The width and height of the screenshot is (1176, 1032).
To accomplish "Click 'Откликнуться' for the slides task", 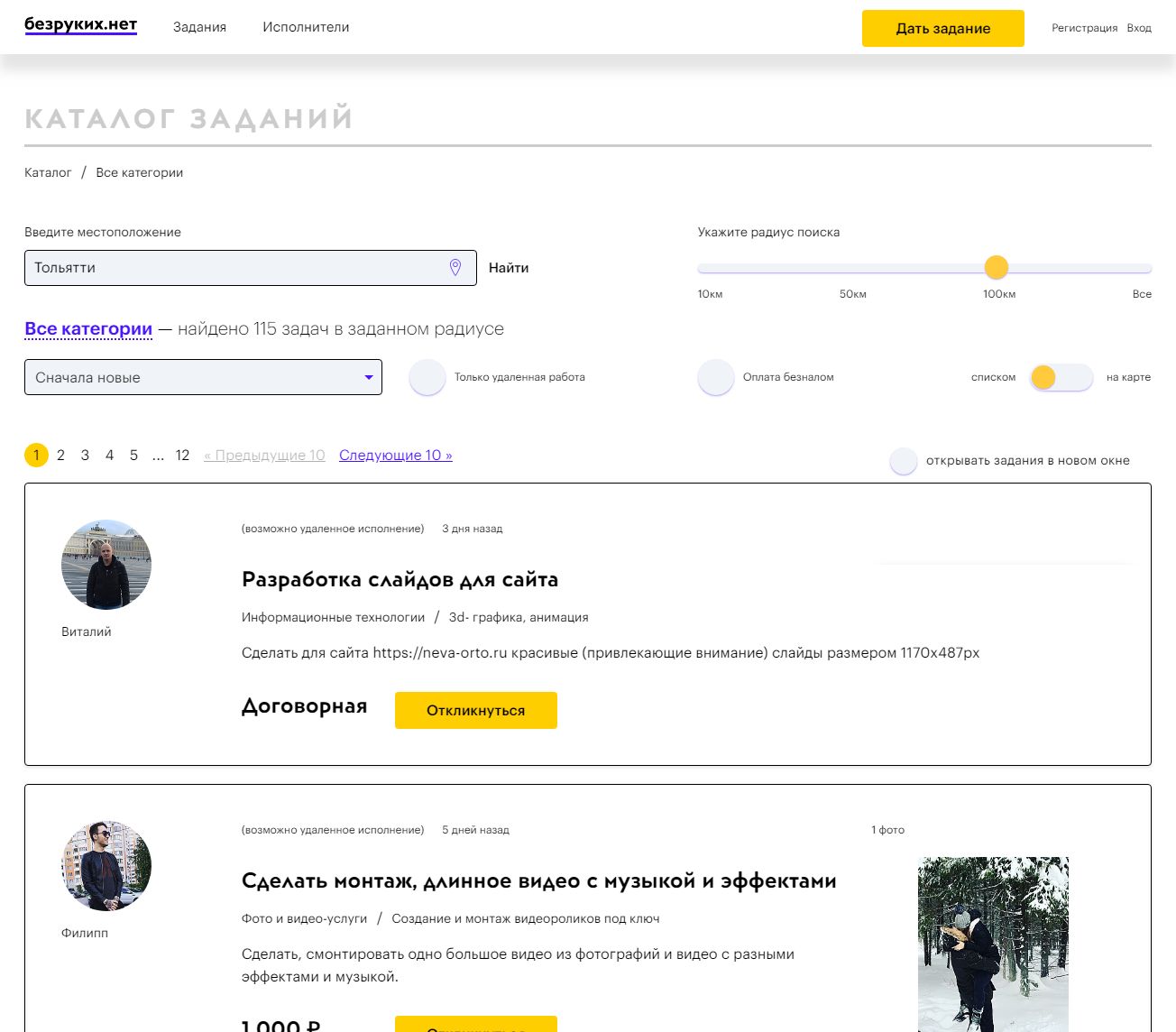I will click(475, 710).
